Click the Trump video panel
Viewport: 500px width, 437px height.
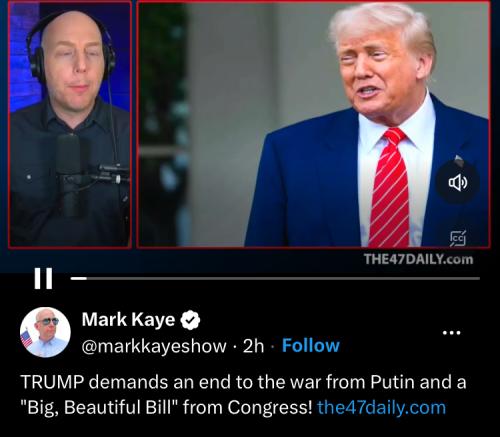pyautogui.click(x=314, y=124)
